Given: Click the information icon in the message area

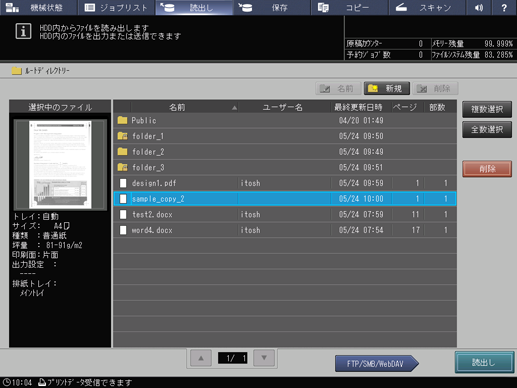Looking at the screenshot, I should tap(23, 31).
